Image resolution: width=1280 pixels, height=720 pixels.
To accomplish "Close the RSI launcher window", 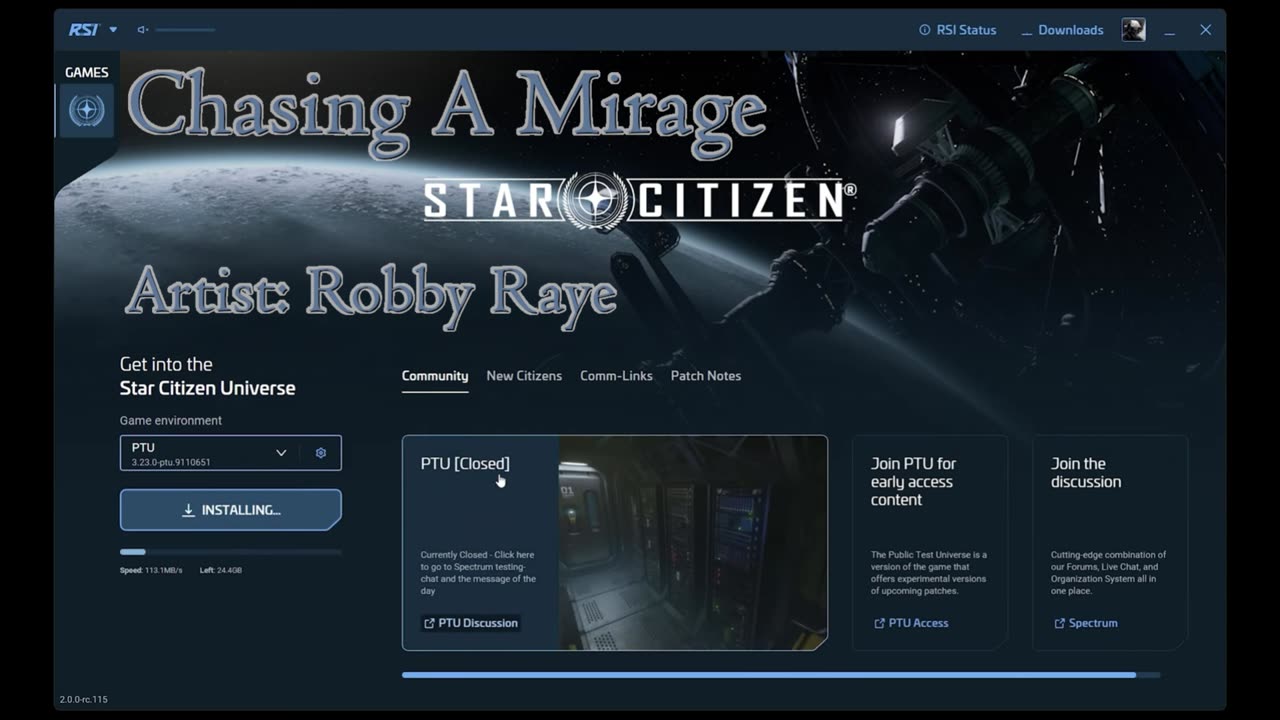I will pyautogui.click(x=1205, y=30).
